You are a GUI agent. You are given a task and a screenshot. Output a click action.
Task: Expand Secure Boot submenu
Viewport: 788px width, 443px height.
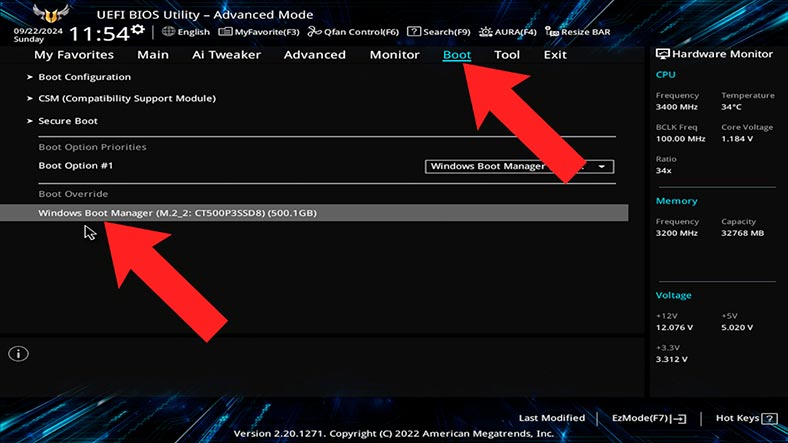68,121
